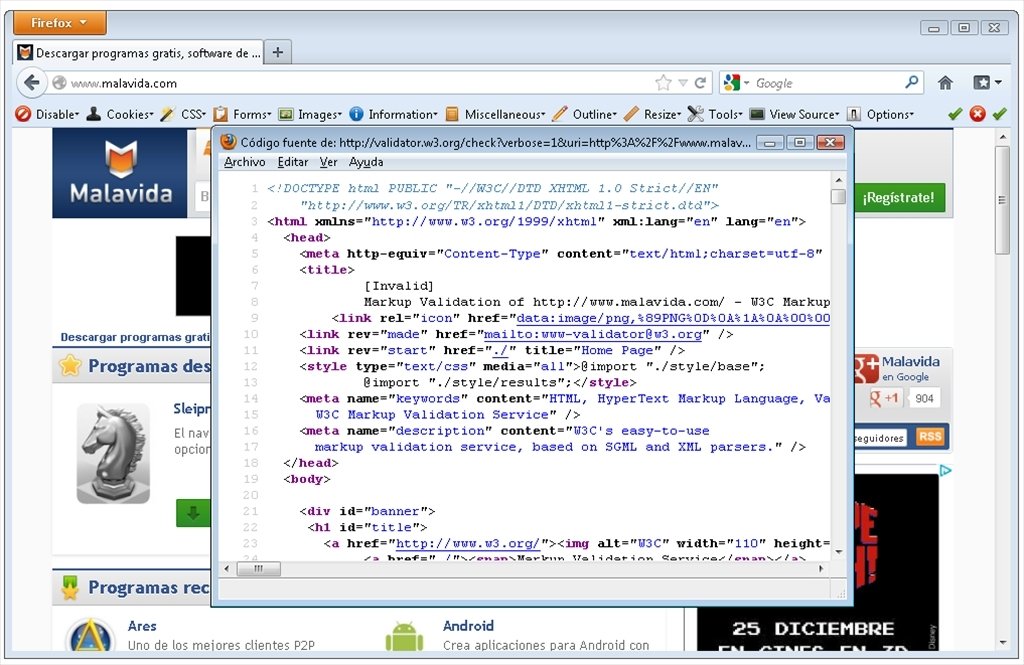The image size is (1024, 665).
Task: Click the Google +1 button
Action: (884, 398)
